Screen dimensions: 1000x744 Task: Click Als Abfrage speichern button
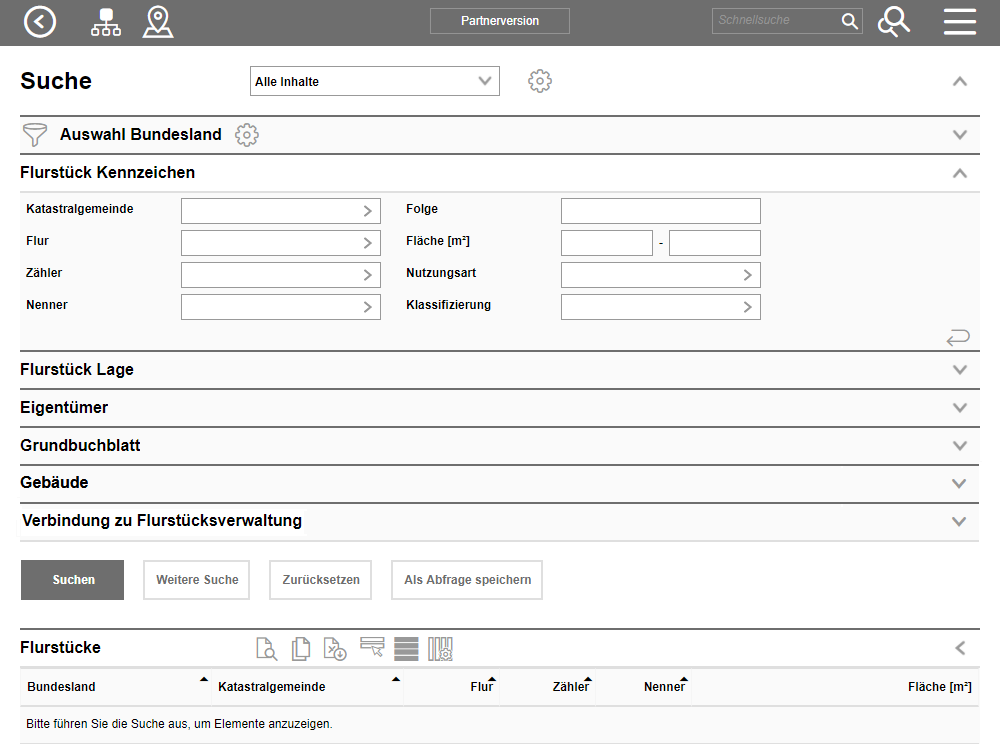[467, 580]
